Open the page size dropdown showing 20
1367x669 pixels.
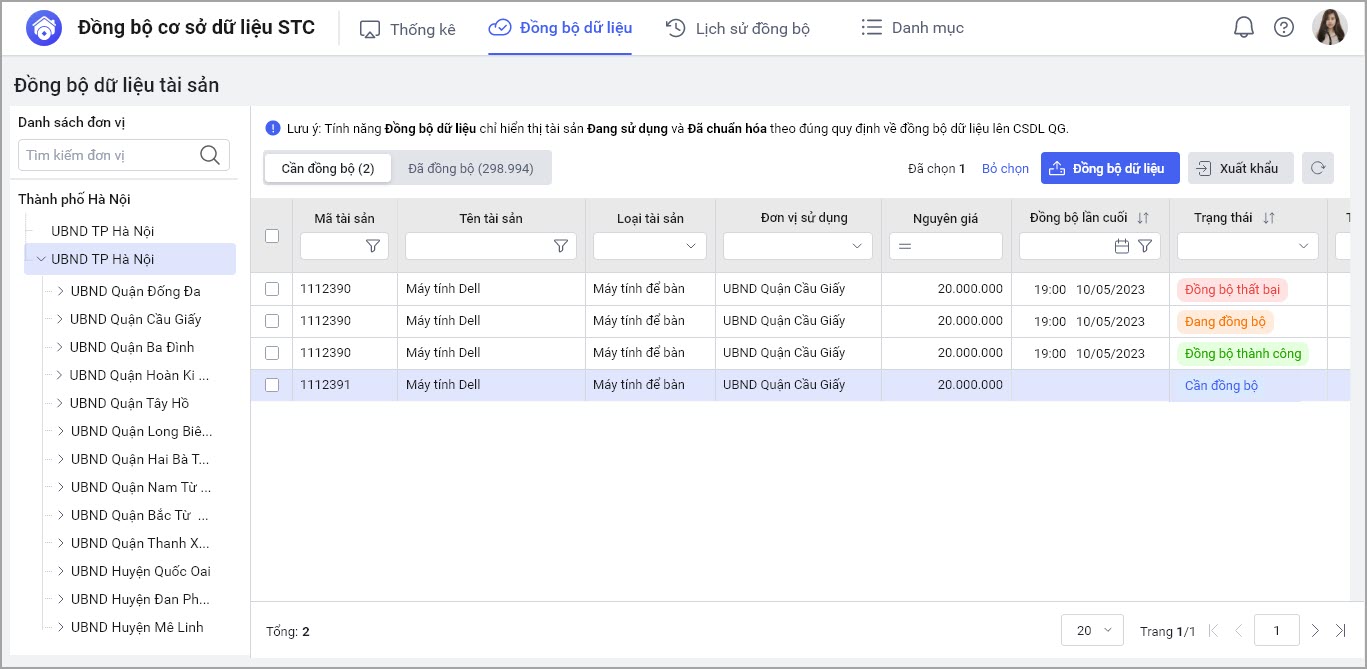(x=1092, y=631)
